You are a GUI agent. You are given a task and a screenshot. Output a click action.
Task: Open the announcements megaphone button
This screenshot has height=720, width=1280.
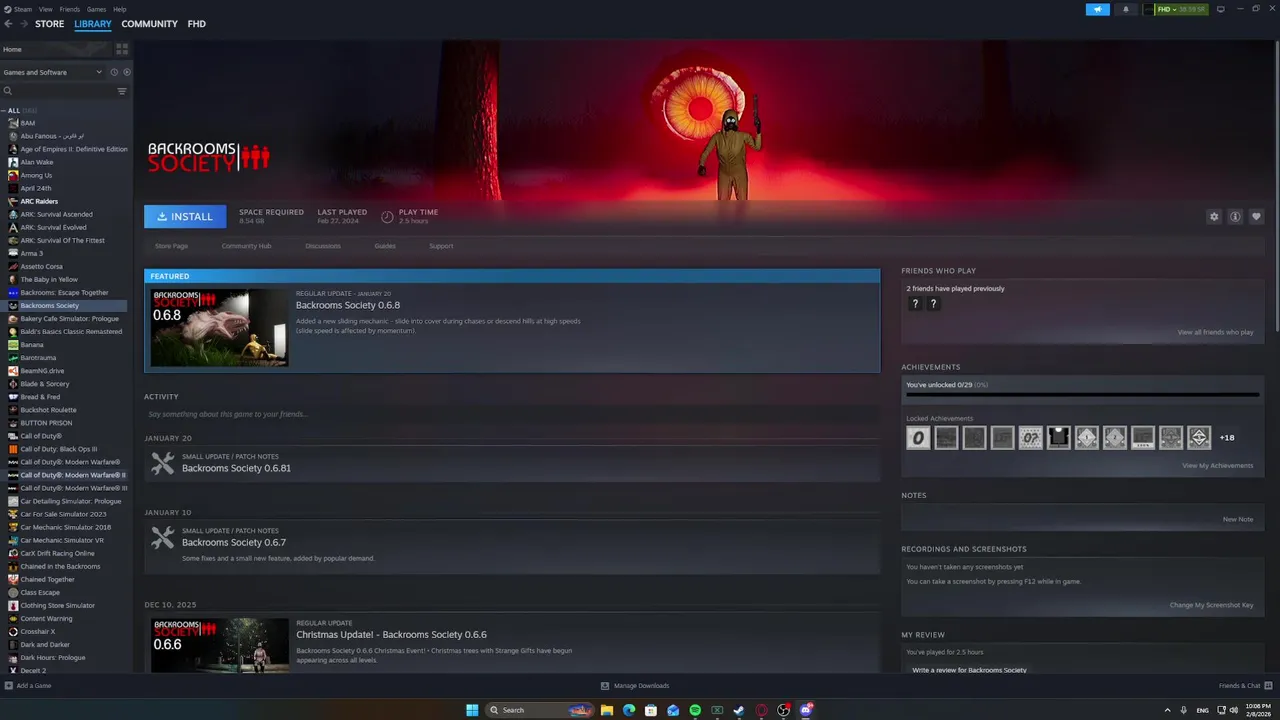tap(1097, 9)
